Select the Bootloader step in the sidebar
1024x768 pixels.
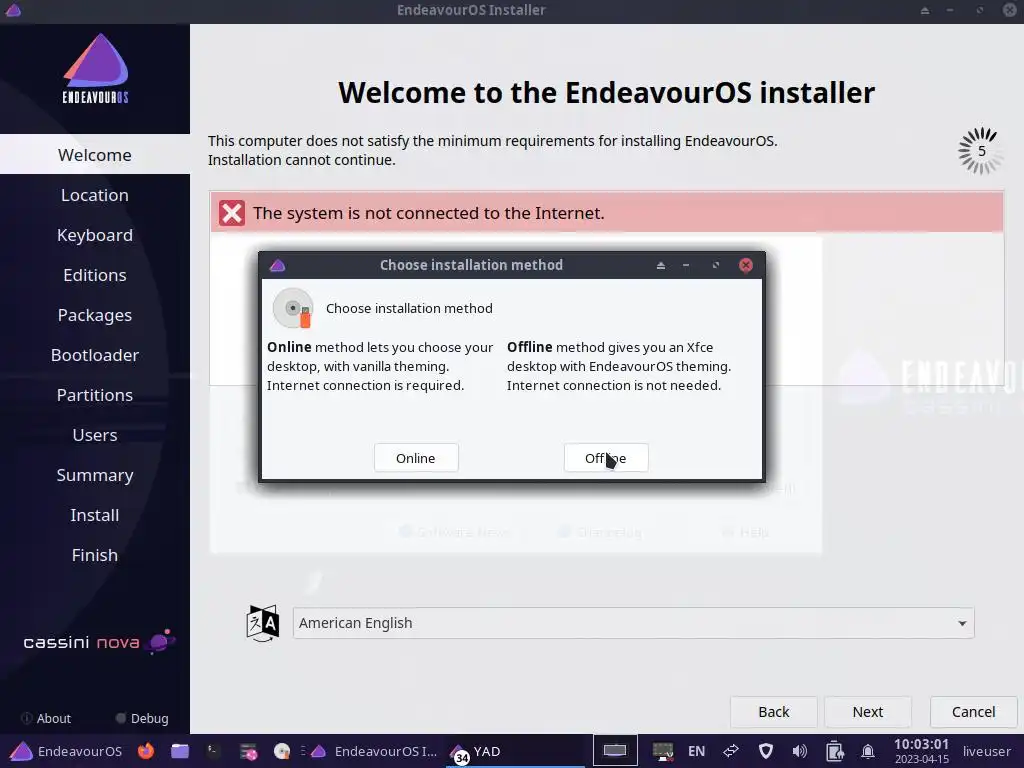click(x=95, y=355)
